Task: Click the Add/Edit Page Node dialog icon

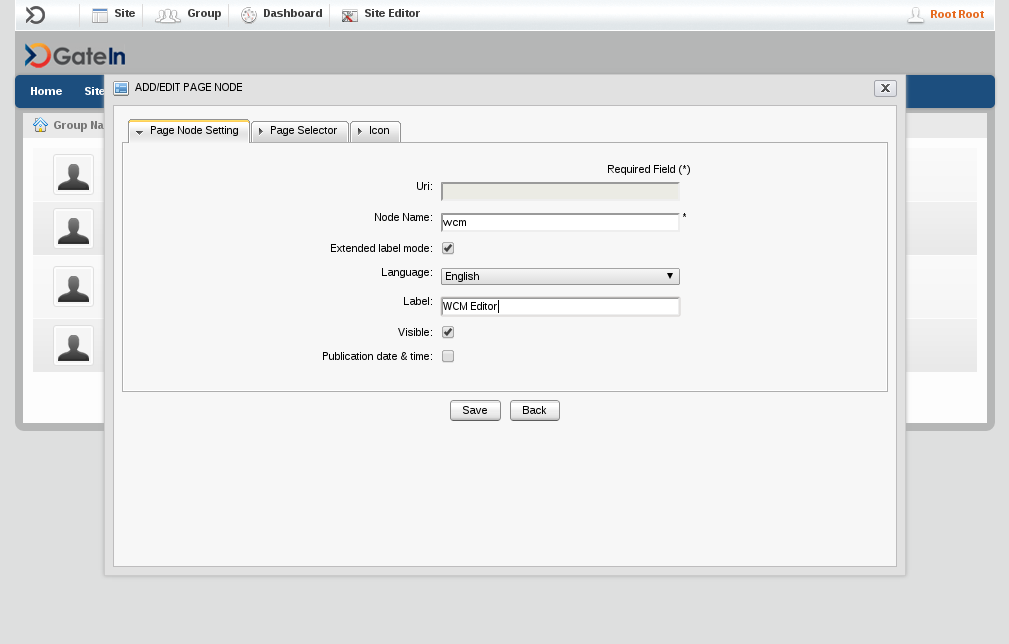Action: pos(121,88)
